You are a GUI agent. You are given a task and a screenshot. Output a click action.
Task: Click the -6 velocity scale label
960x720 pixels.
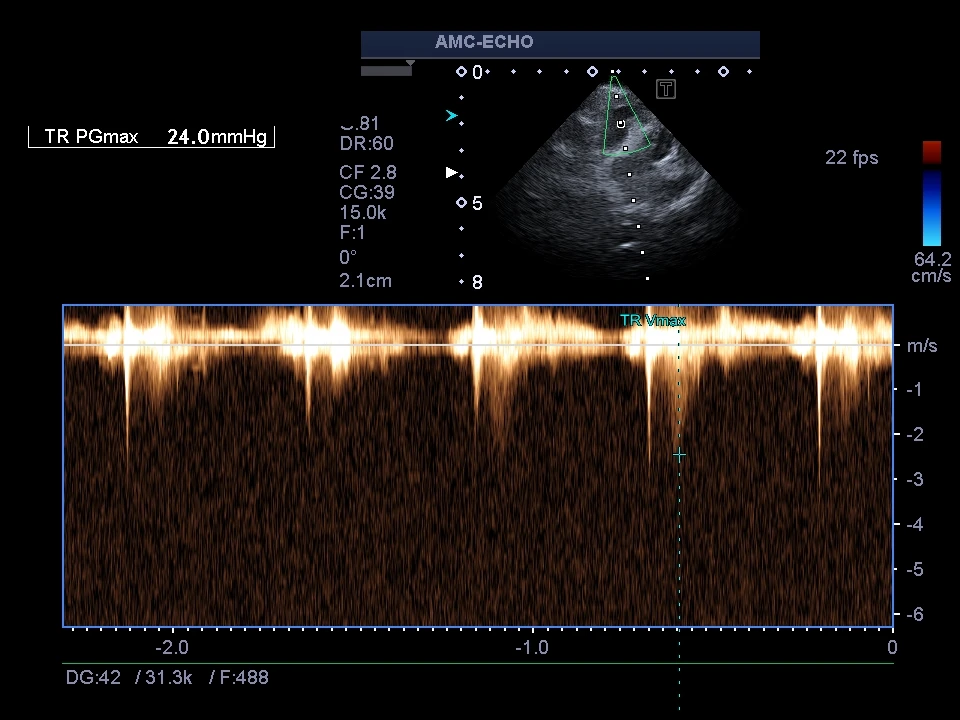pyautogui.click(x=913, y=614)
